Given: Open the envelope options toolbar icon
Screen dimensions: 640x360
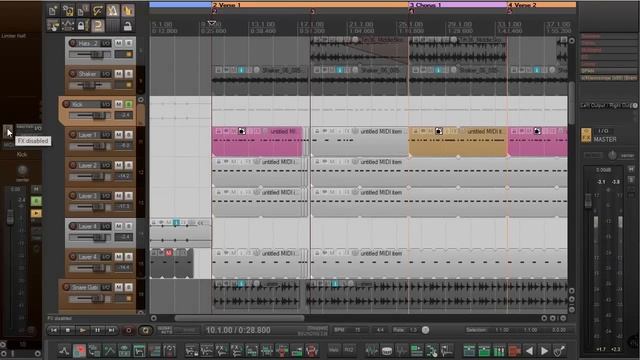Looking at the screenshot, I should point(98,11).
